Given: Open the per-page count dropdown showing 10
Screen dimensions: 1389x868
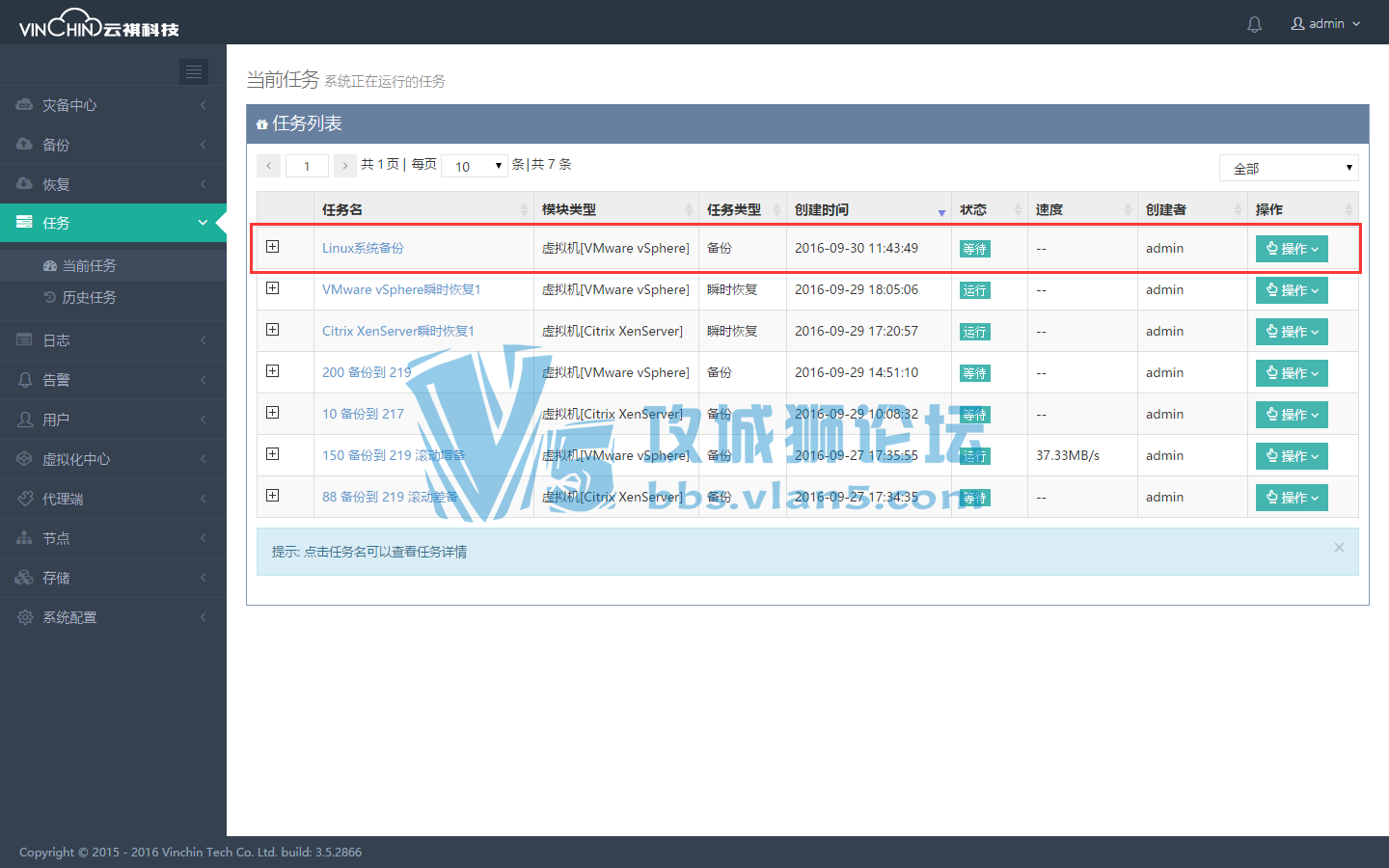Looking at the screenshot, I should tap(475, 166).
